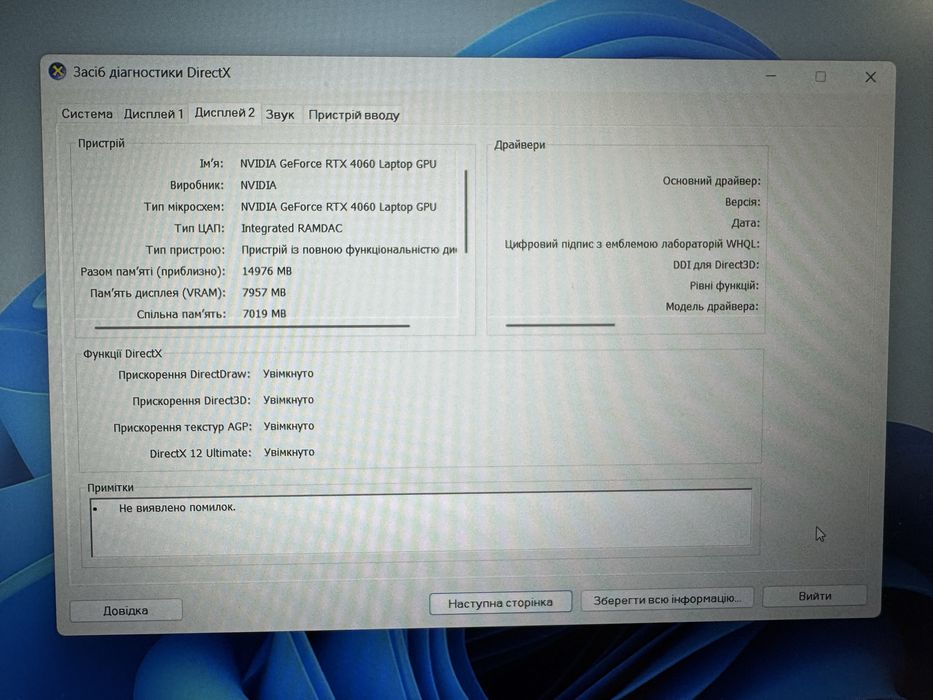Maximize the DirectX diagnostic window
933x700 pixels.
pos(821,76)
